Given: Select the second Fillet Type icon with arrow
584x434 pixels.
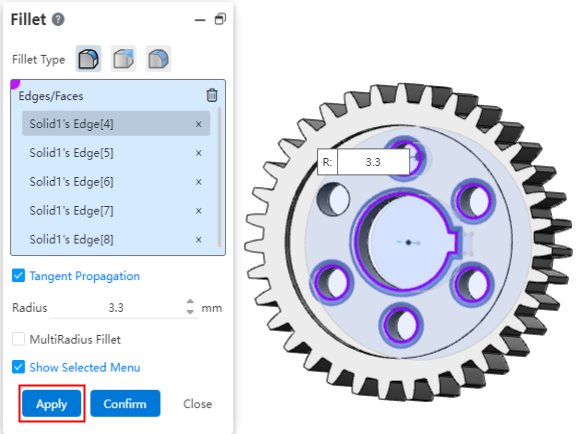Looking at the screenshot, I should tap(124, 59).
